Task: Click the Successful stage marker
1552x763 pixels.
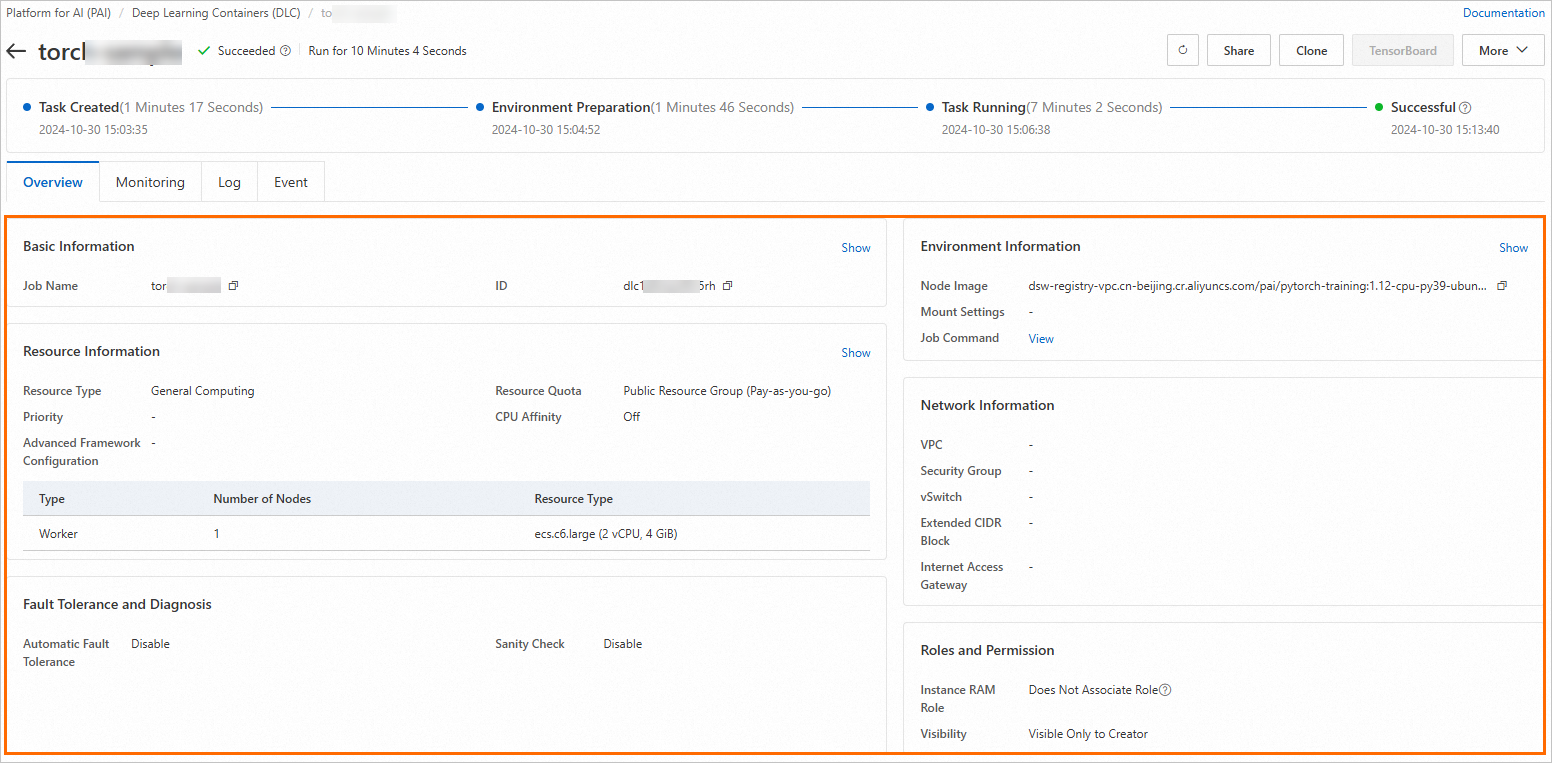Action: (x=1380, y=107)
